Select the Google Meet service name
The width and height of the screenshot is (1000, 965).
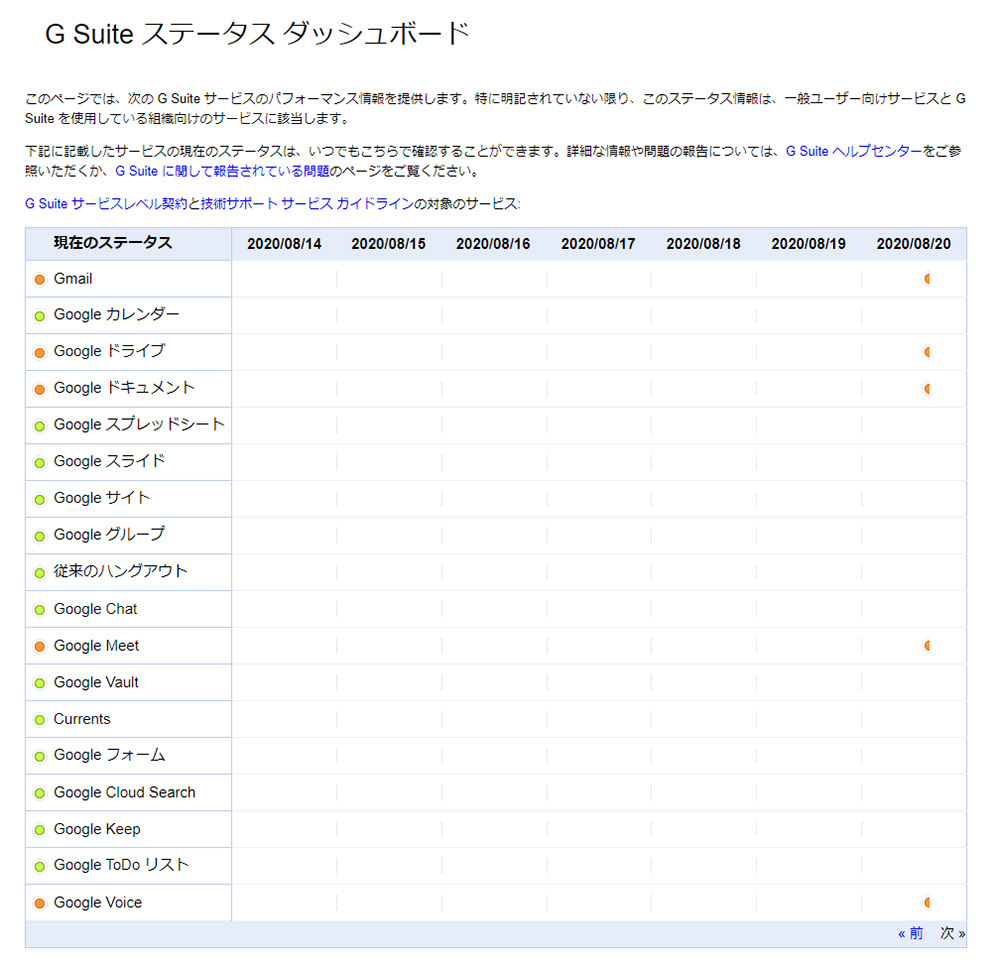pyautogui.click(x=96, y=645)
